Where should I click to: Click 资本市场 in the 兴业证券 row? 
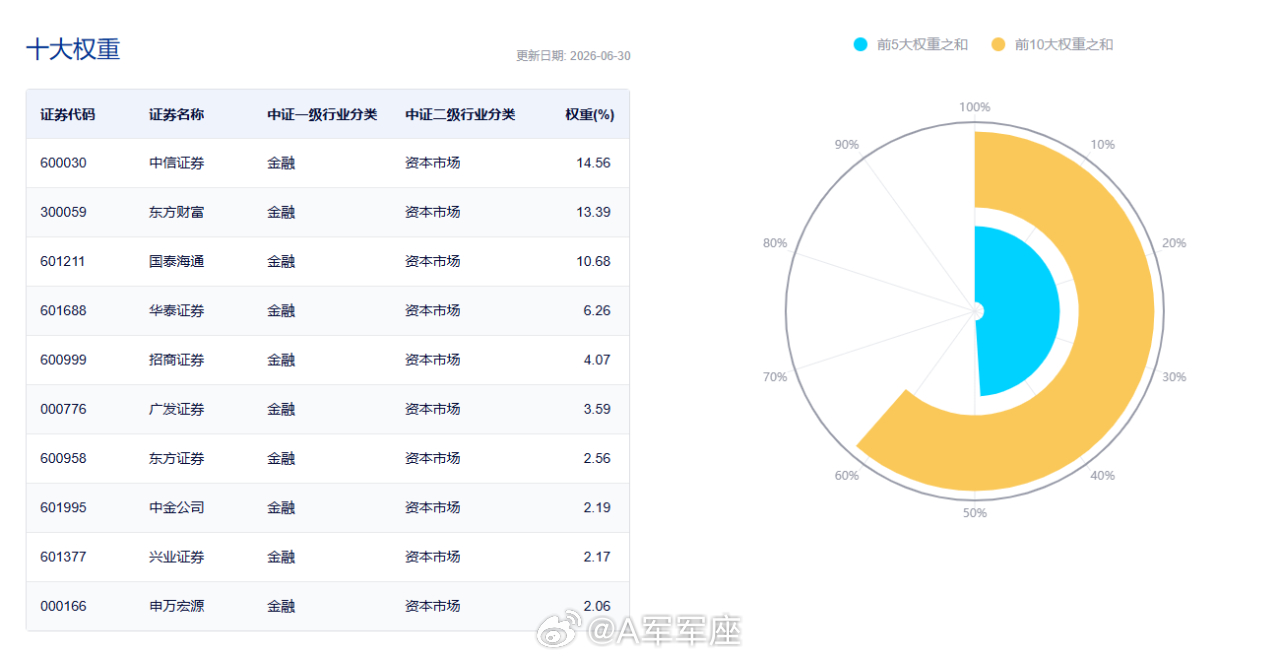[x=433, y=556]
